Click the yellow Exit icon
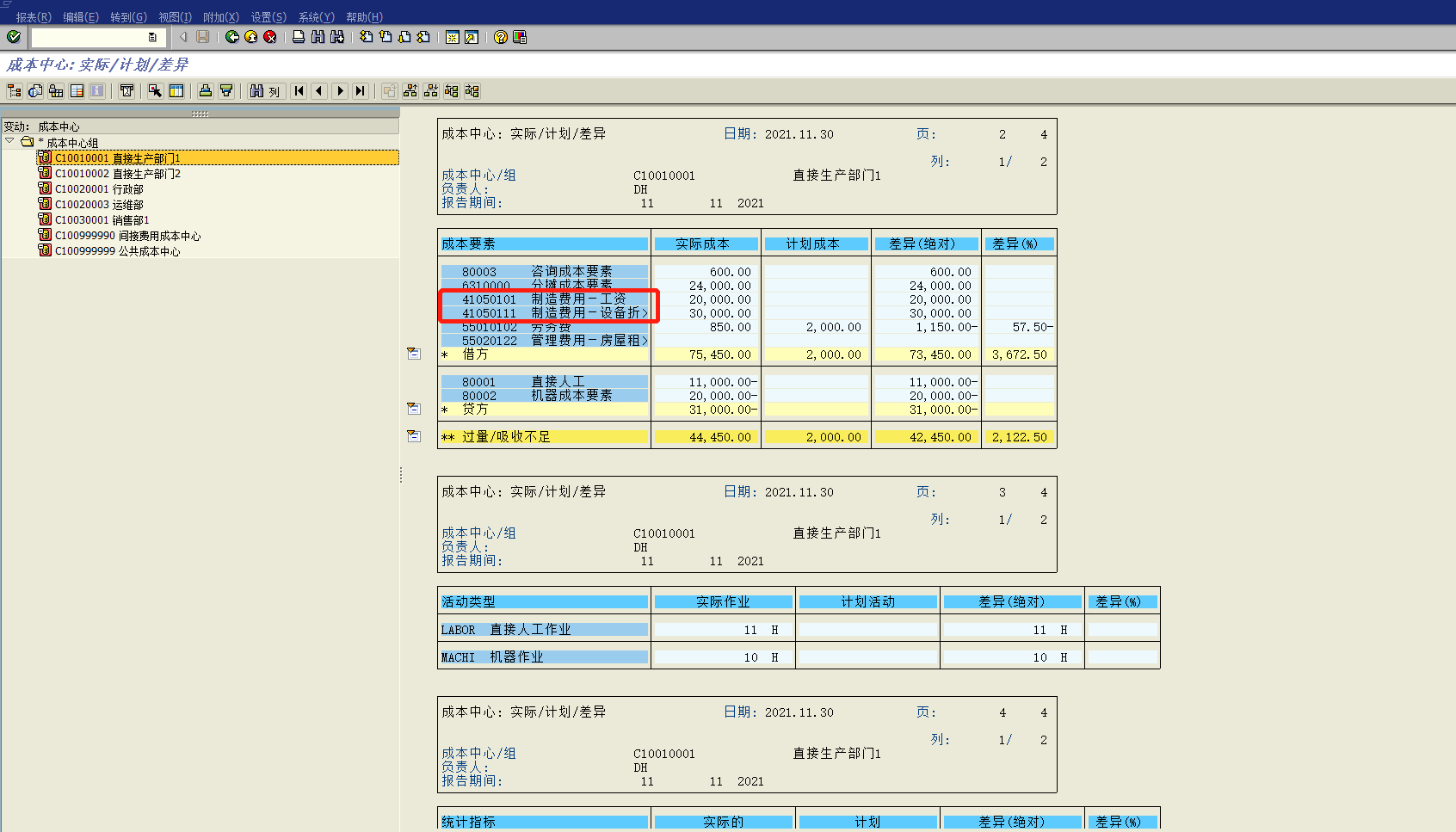 (x=251, y=37)
